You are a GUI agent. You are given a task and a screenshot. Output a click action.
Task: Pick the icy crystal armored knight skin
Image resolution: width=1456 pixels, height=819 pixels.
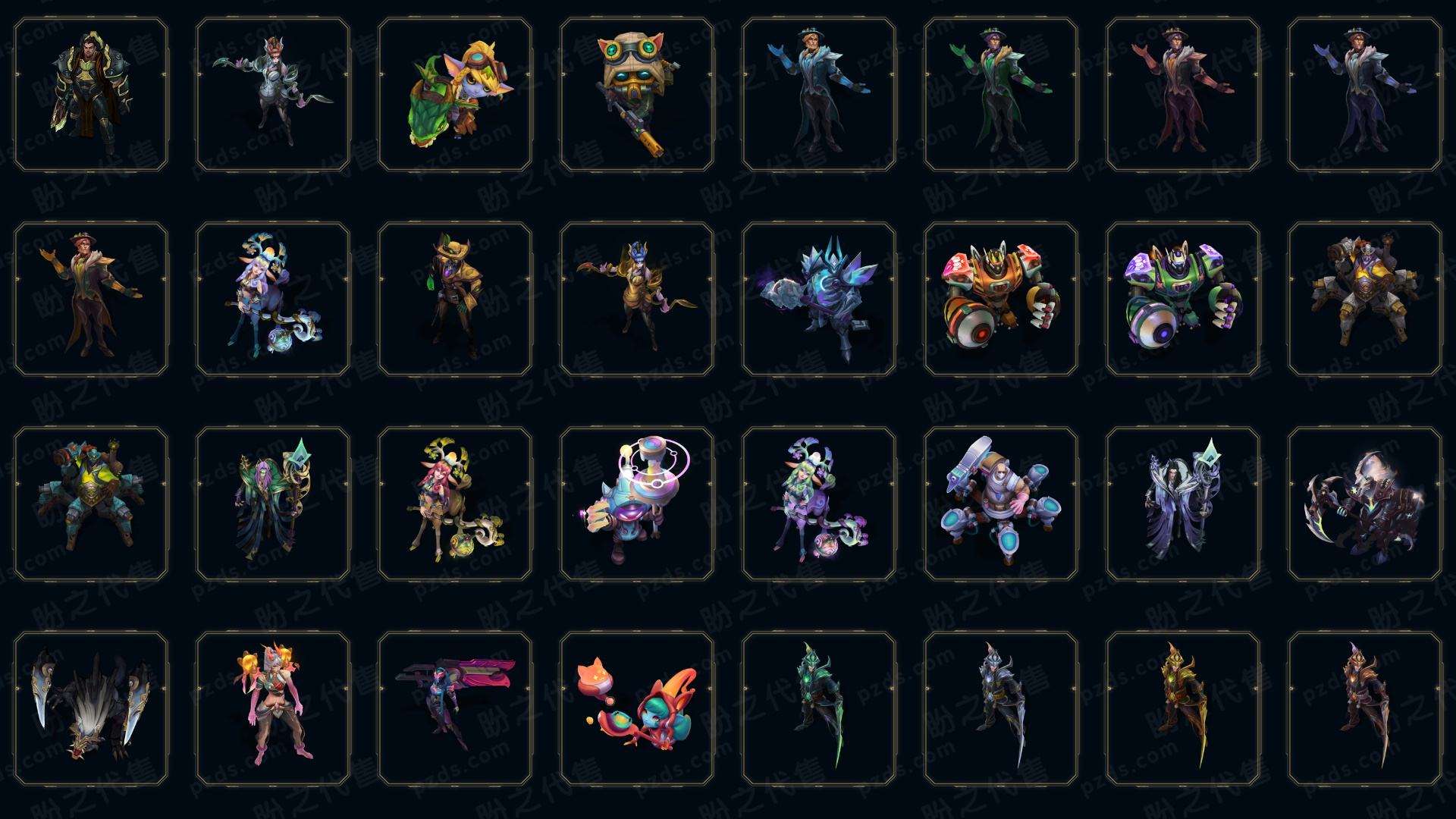[x=819, y=299]
